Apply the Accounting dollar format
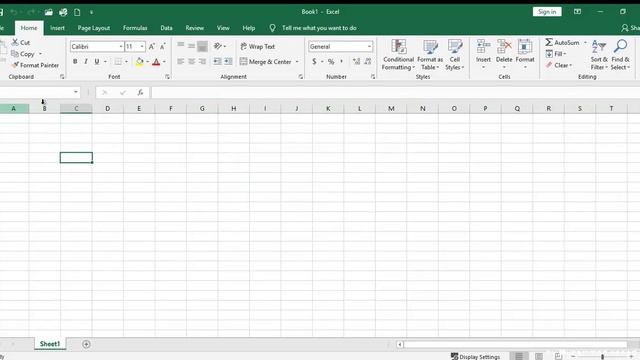 point(314,62)
